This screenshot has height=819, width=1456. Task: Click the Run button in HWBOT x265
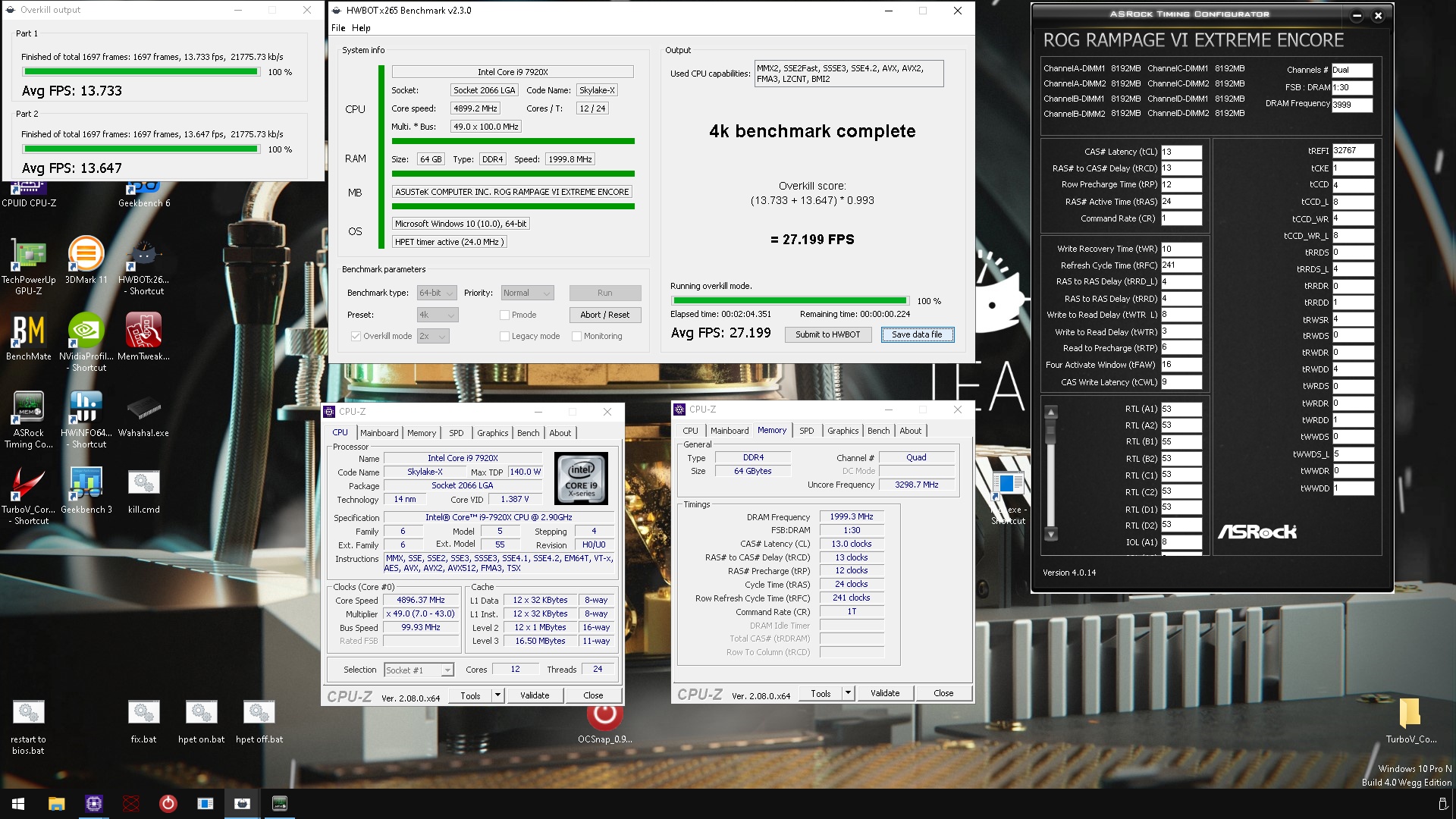coord(605,293)
